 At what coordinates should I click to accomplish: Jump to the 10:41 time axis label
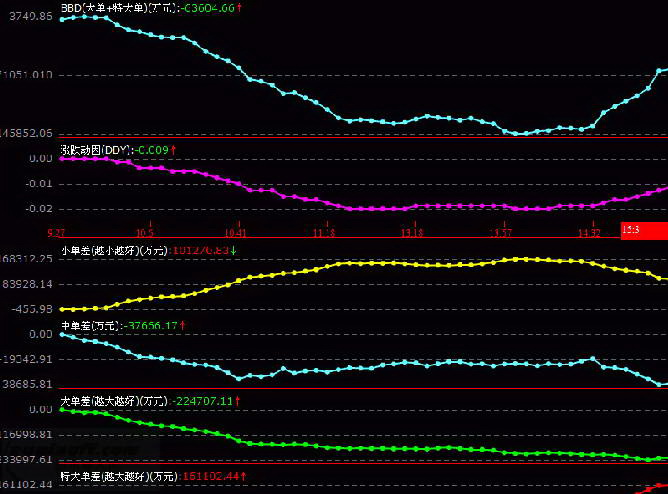[237, 232]
